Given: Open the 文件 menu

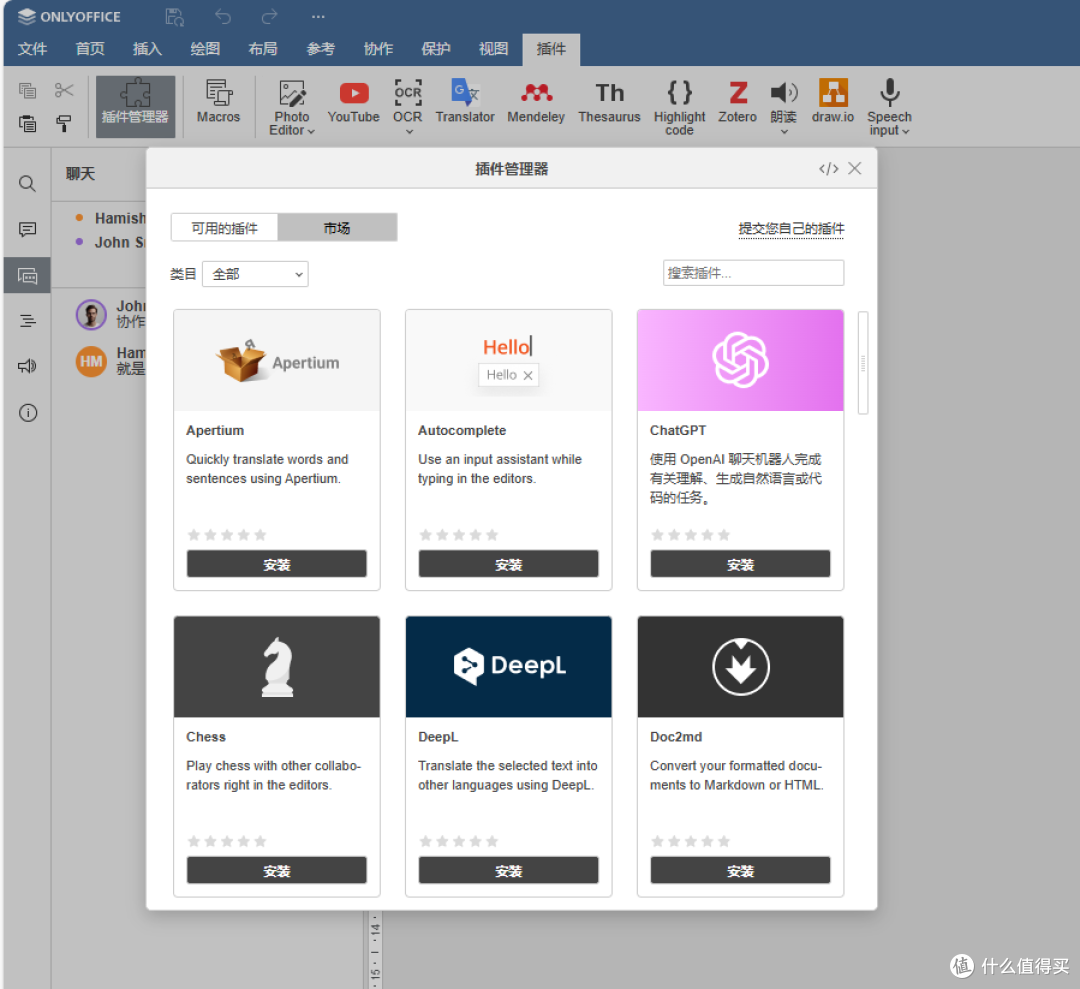Looking at the screenshot, I should (x=32, y=49).
